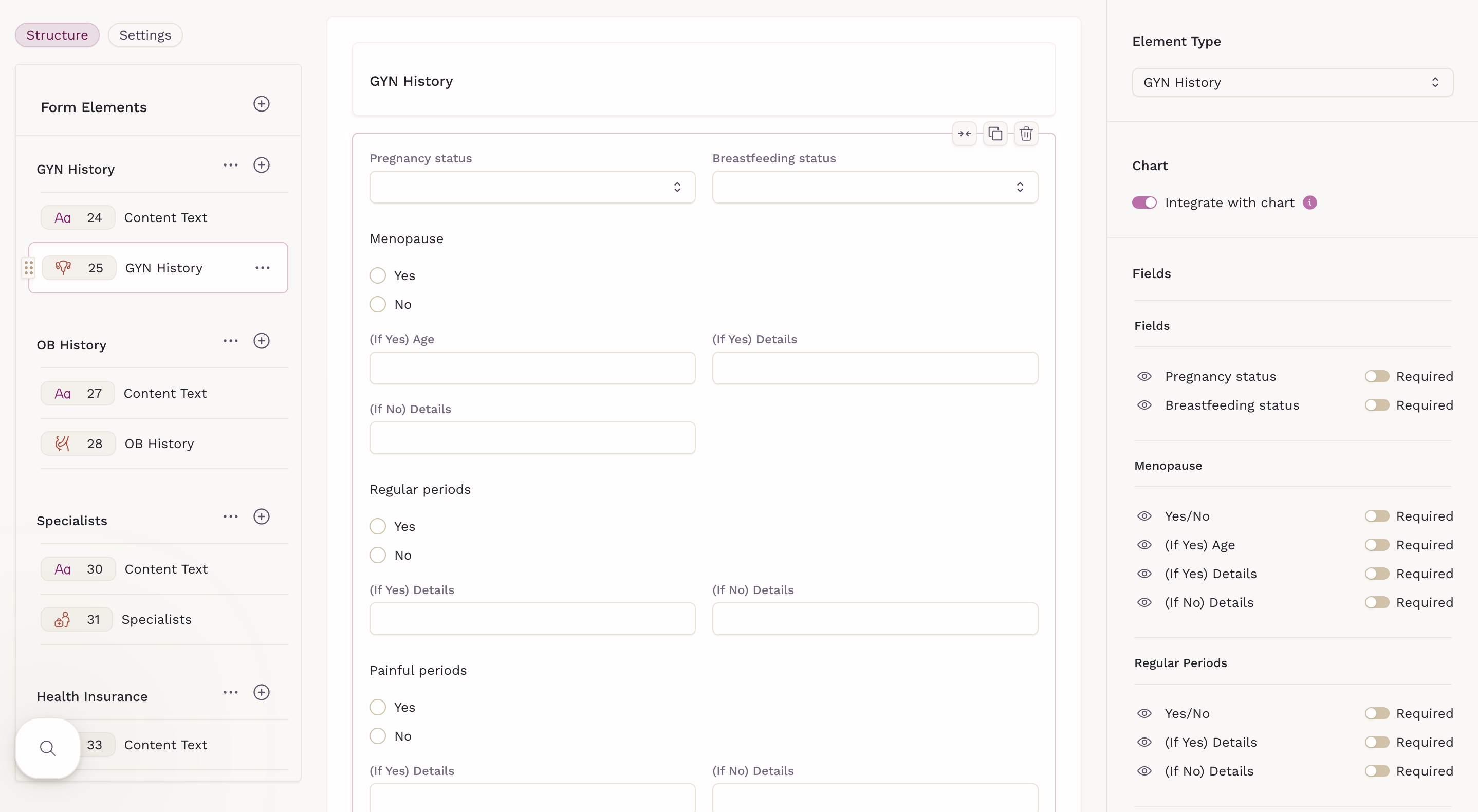The height and width of the screenshot is (812, 1478).
Task: Open the three-dots menu for element 25 GYN History
Action: (262, 268)
